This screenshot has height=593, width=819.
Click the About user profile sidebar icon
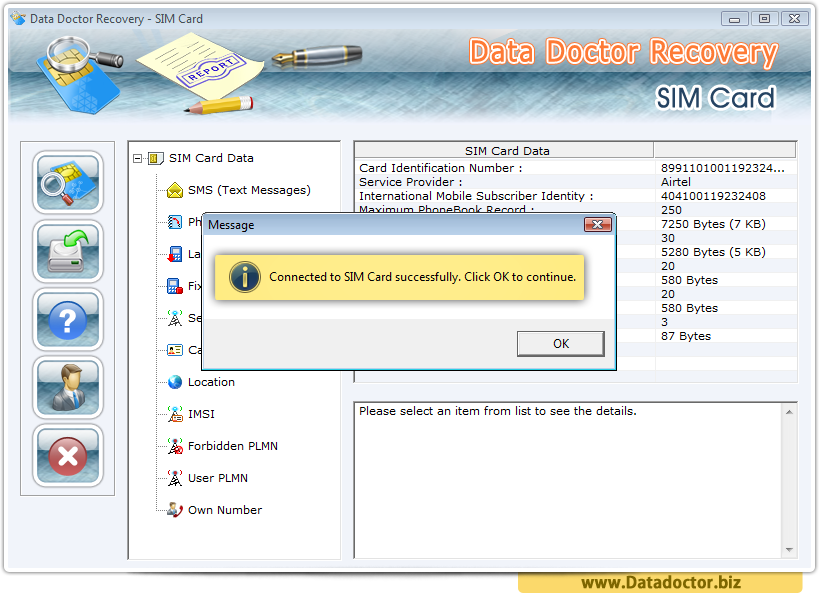[x=68, y=387]
